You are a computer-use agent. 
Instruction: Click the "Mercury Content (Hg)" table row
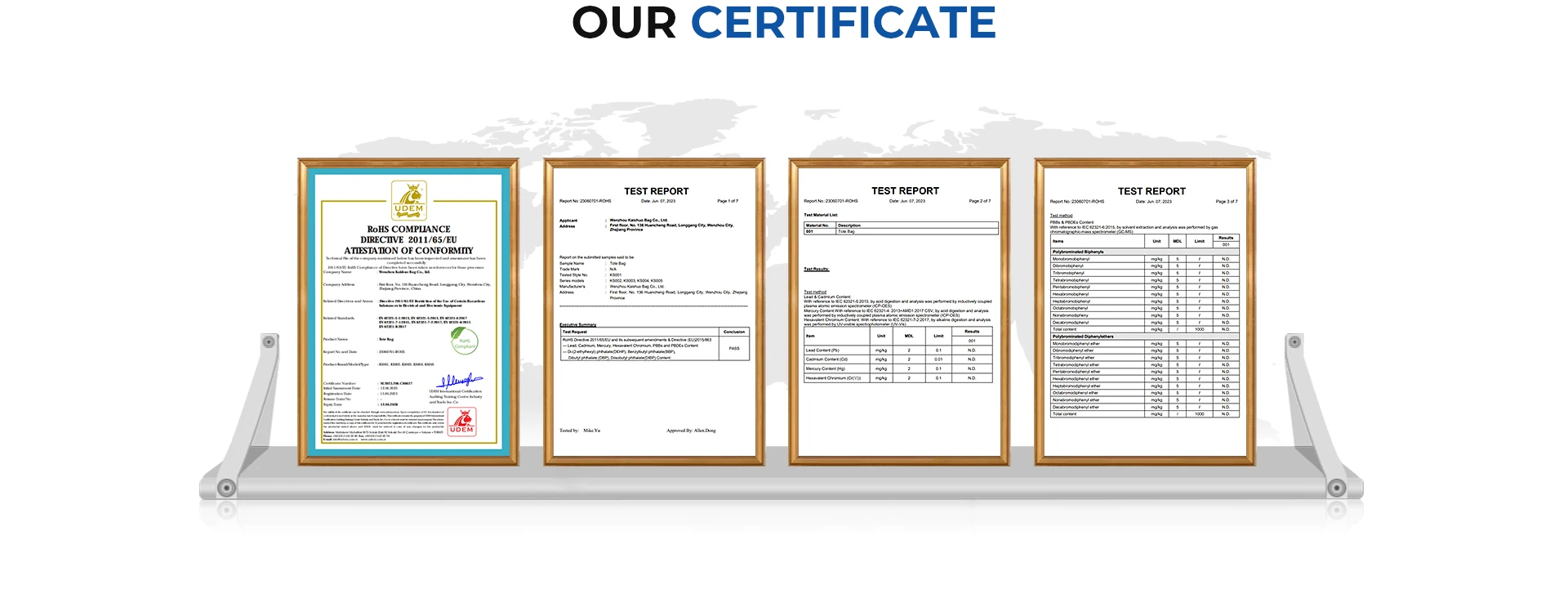pyautogui.click(x=898, y=368)
